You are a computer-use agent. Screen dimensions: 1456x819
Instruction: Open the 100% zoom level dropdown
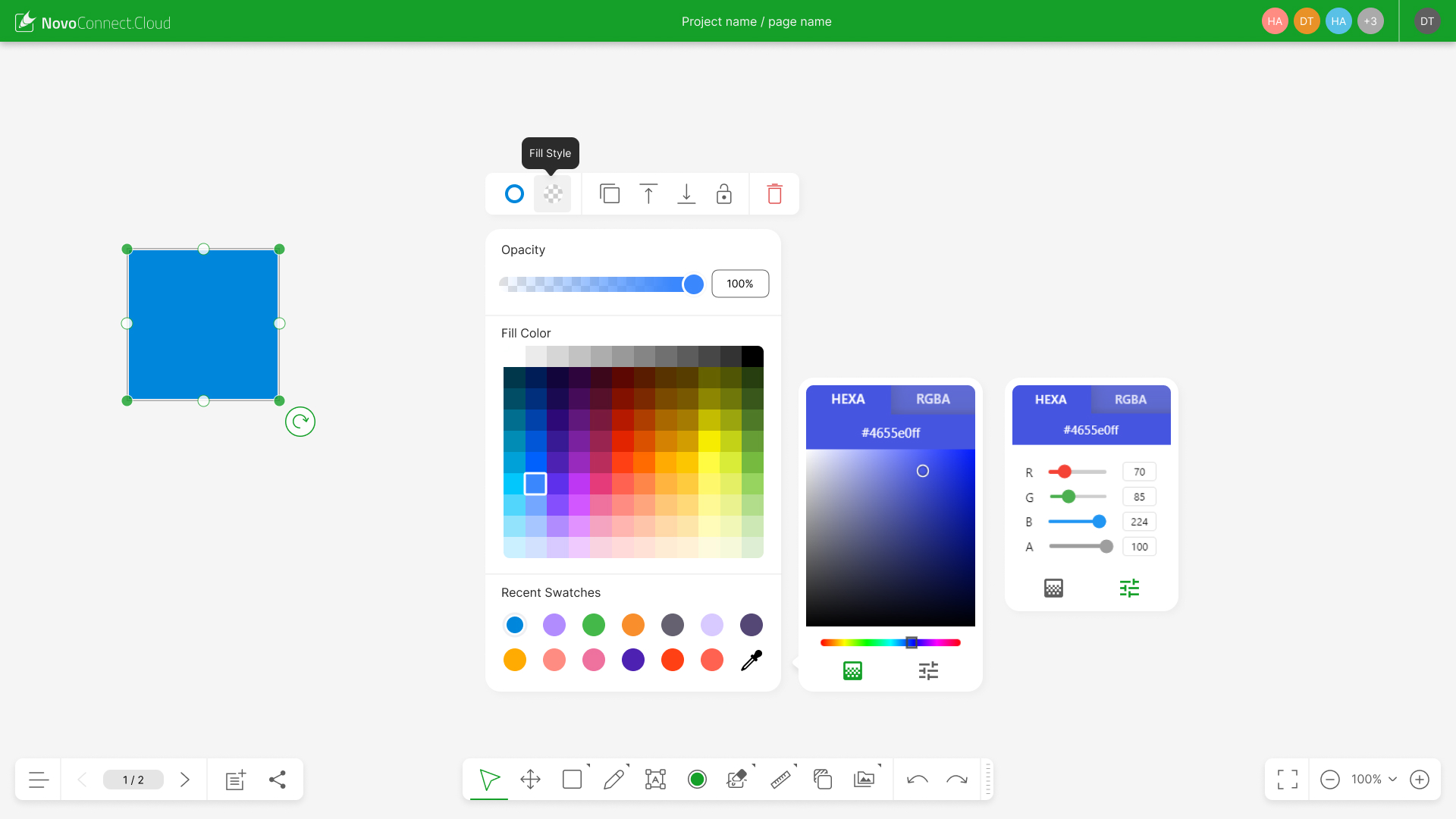1373,780
